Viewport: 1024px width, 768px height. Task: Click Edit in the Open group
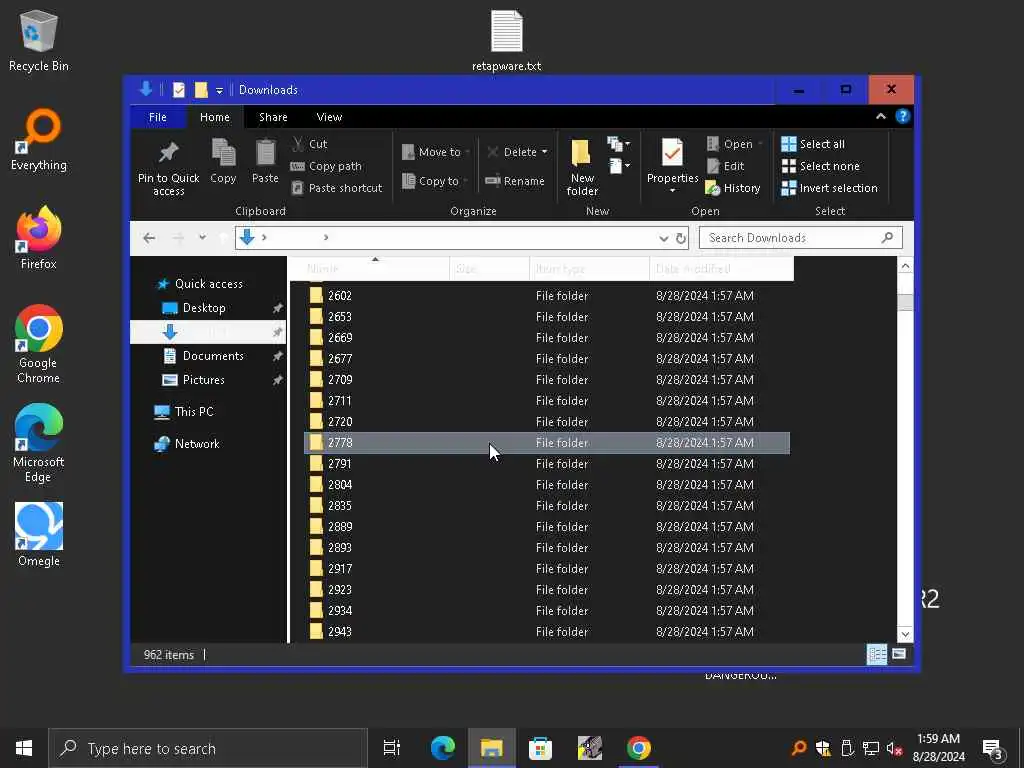[x=725, y=166]
